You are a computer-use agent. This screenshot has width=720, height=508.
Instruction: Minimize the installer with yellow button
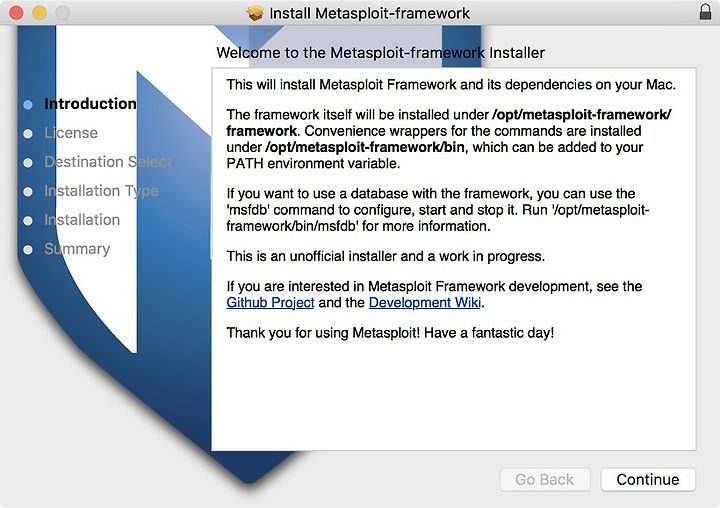point(39,12)
